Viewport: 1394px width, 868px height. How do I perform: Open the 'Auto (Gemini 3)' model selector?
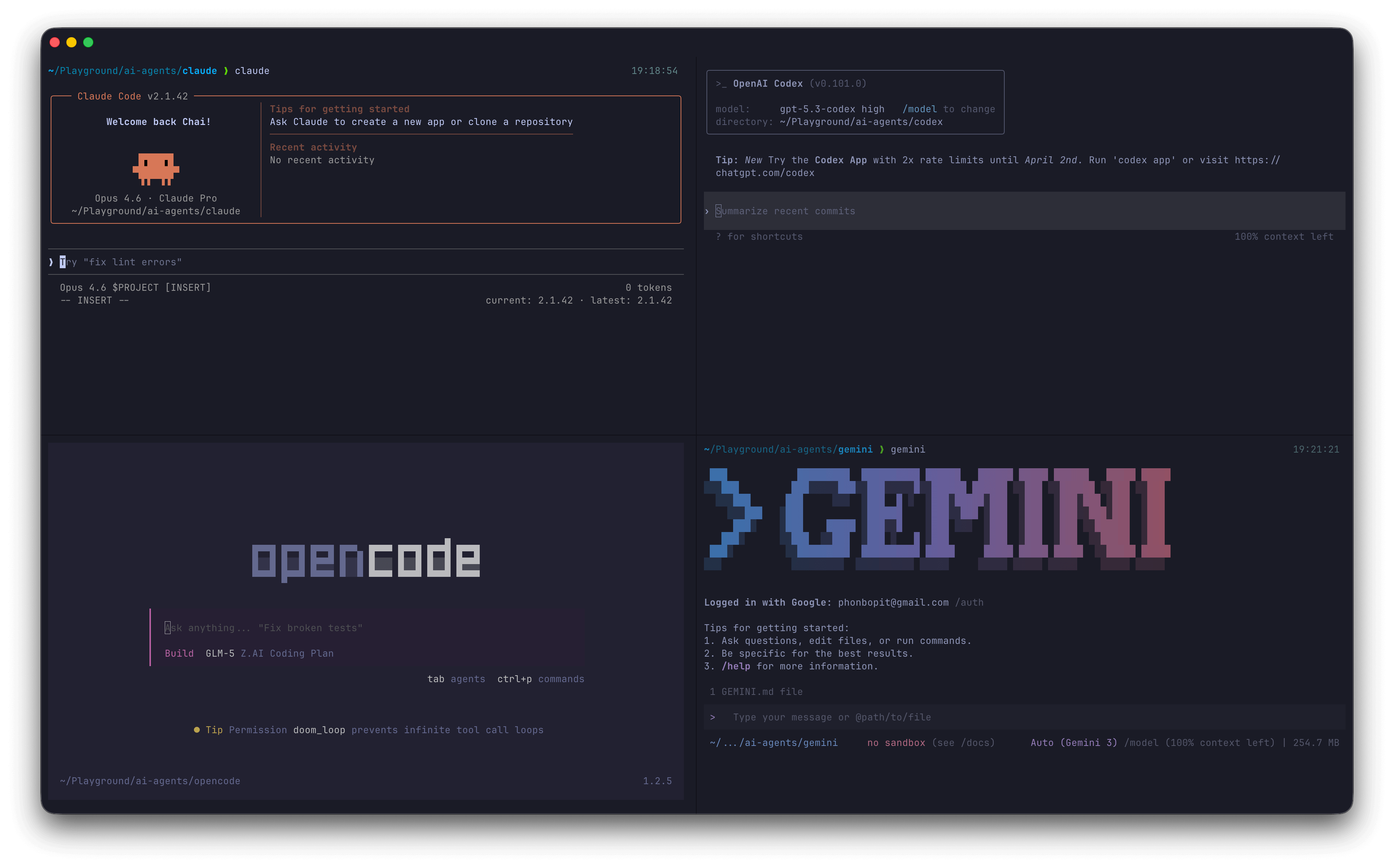point(1073,742)
